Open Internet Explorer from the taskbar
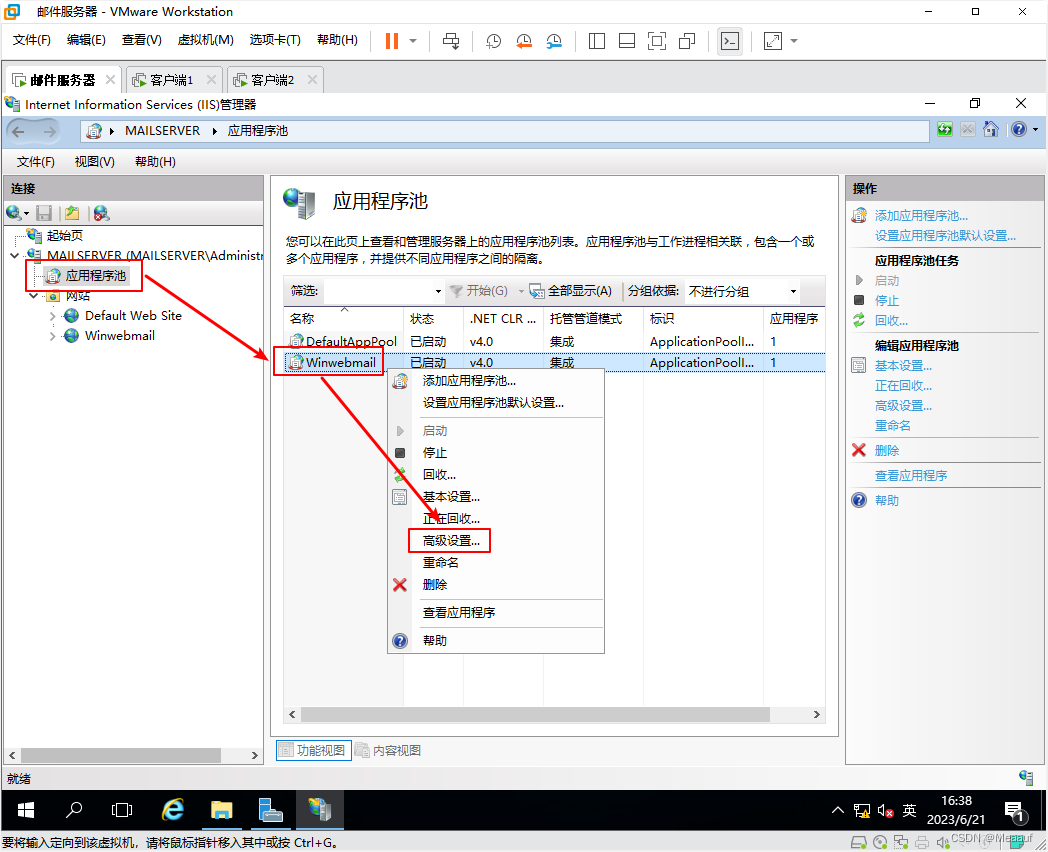This screenshot has width=1048, height=852. [x=172, y=811]
